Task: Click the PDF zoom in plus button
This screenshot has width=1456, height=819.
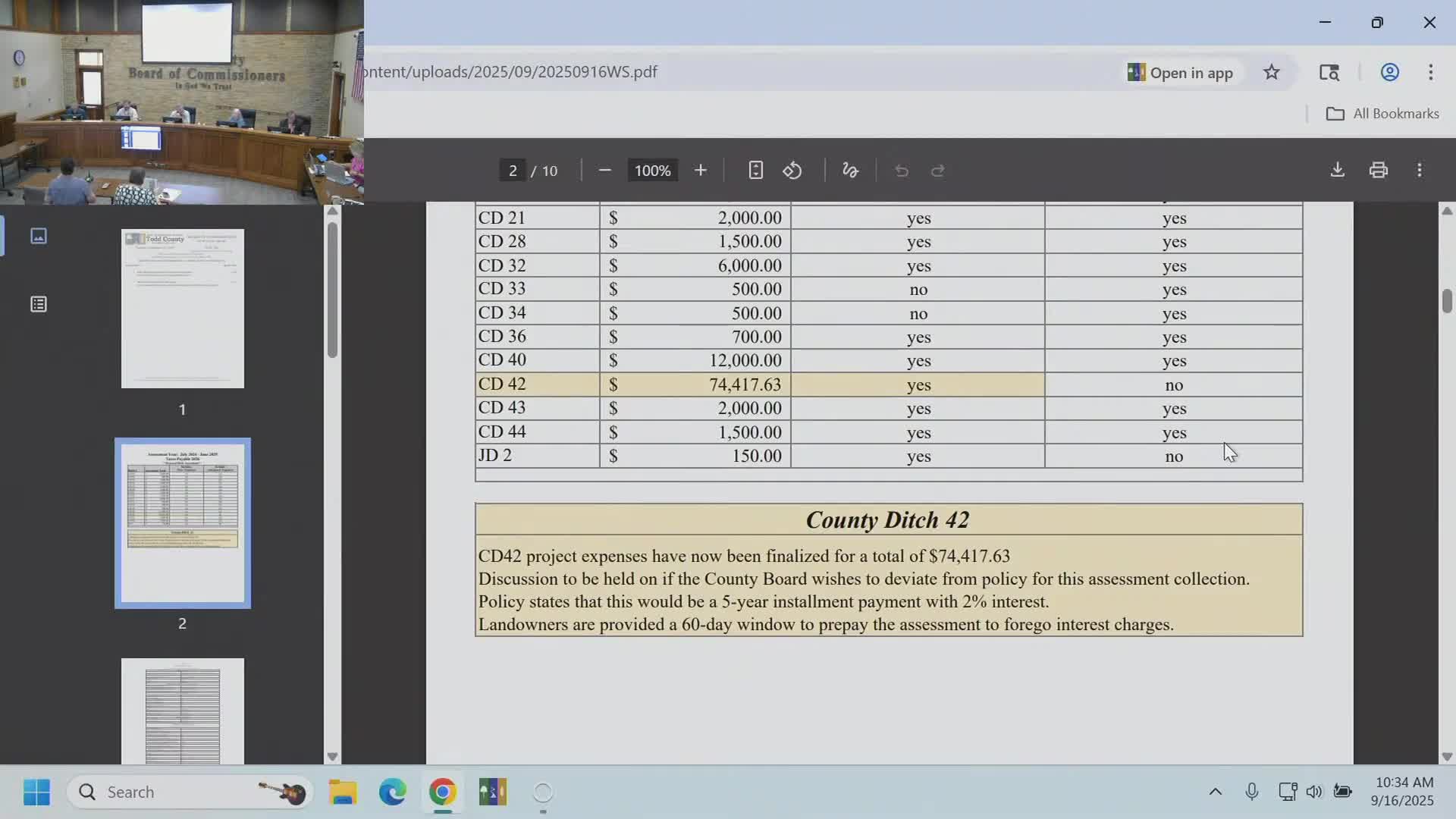Action: click(701, 171)
